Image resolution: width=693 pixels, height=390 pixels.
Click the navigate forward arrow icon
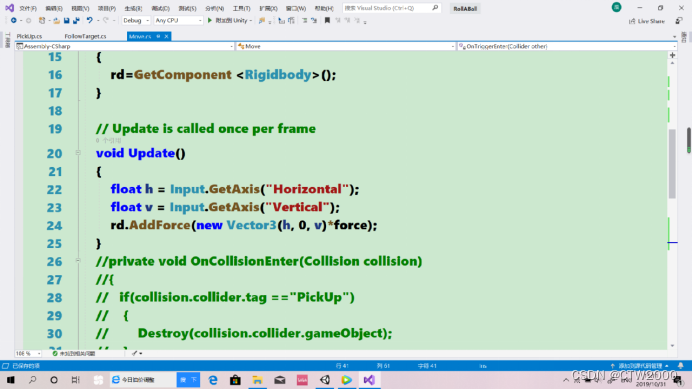(x=28, y=20)
